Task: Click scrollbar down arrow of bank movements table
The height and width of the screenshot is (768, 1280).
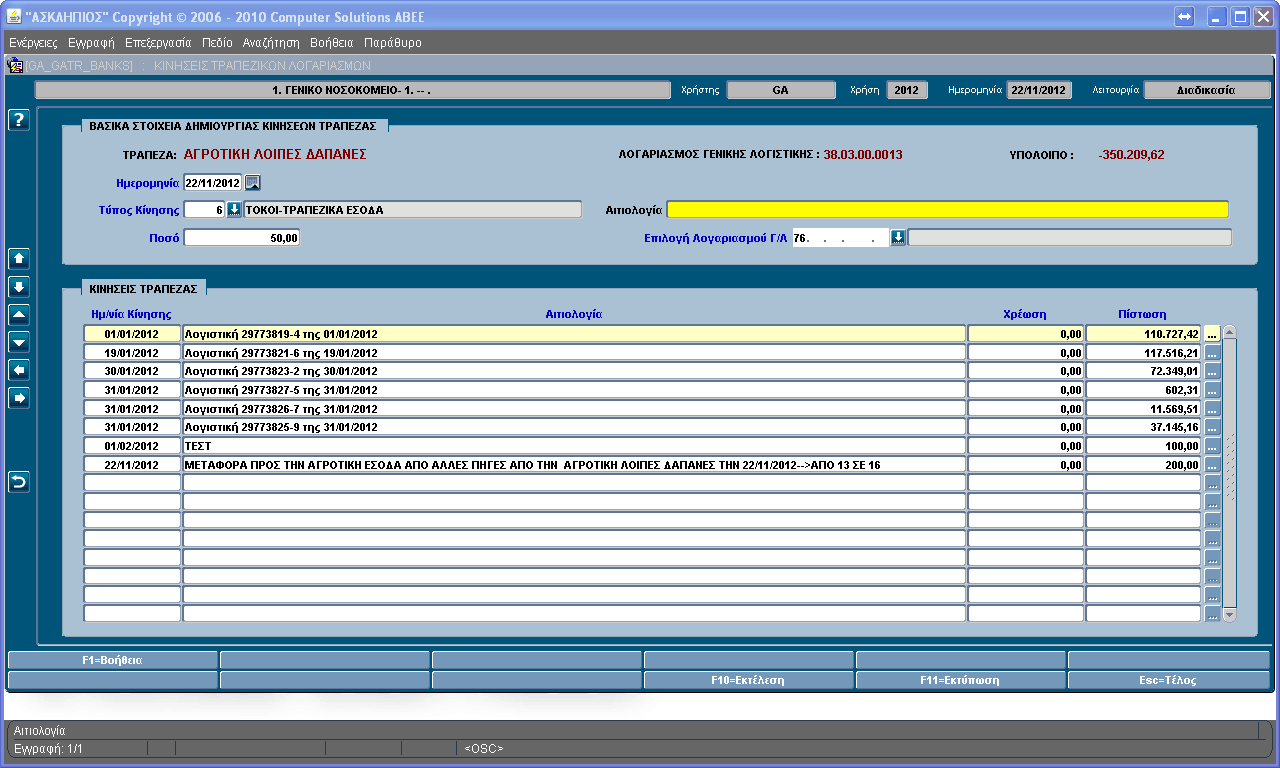Action: coord(1230,615)
